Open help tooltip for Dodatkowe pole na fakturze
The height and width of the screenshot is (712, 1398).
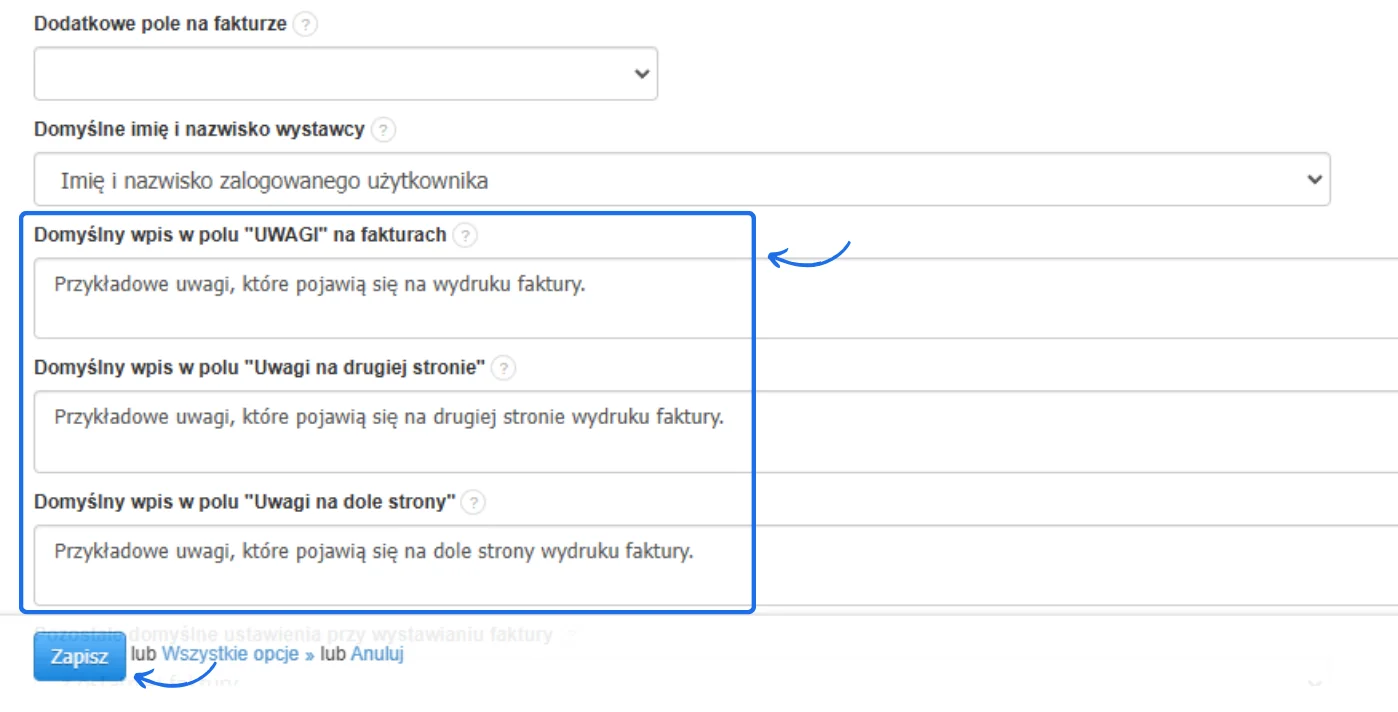tap(305, 25)
